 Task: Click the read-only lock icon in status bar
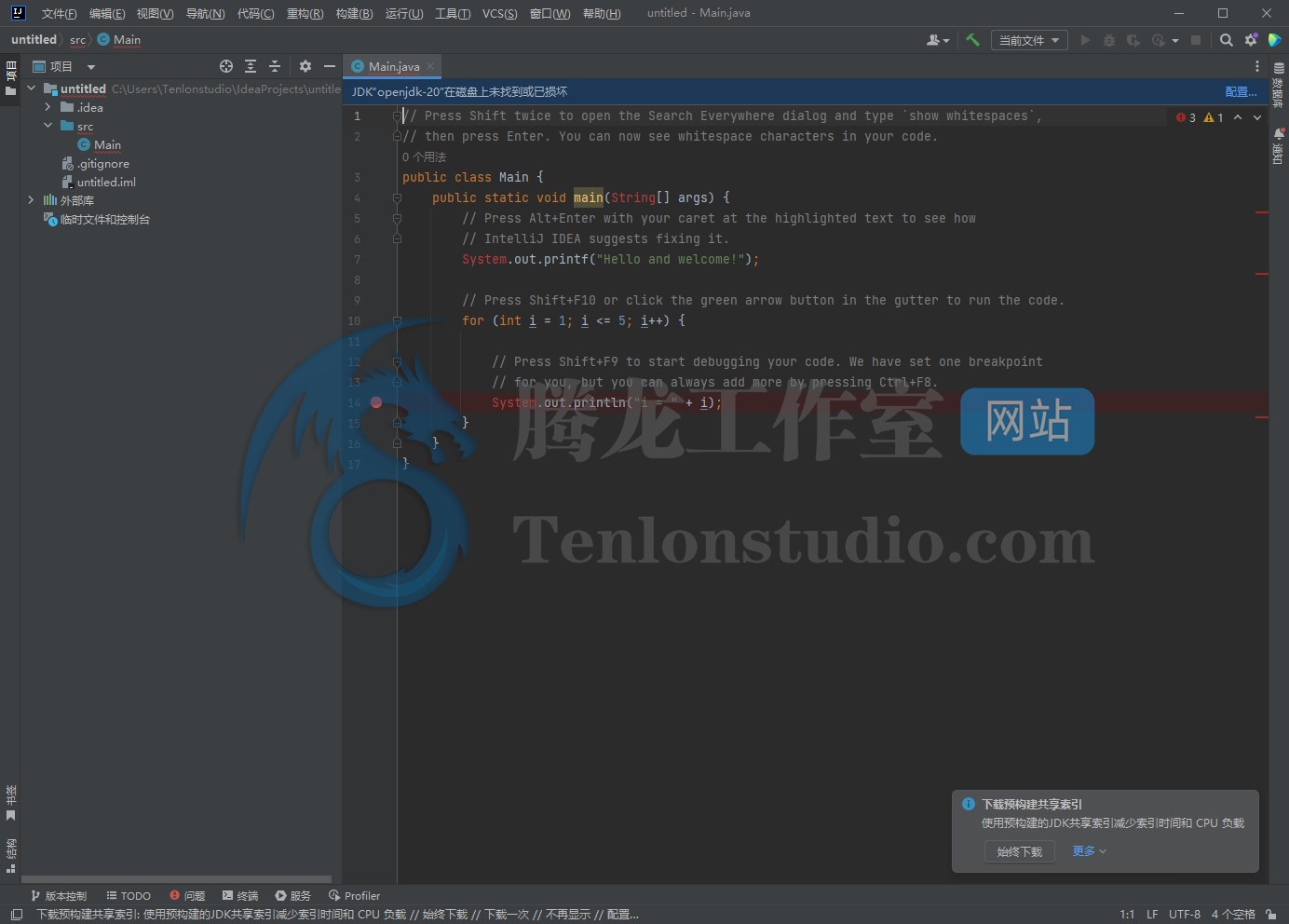[x=1270, y=915]
